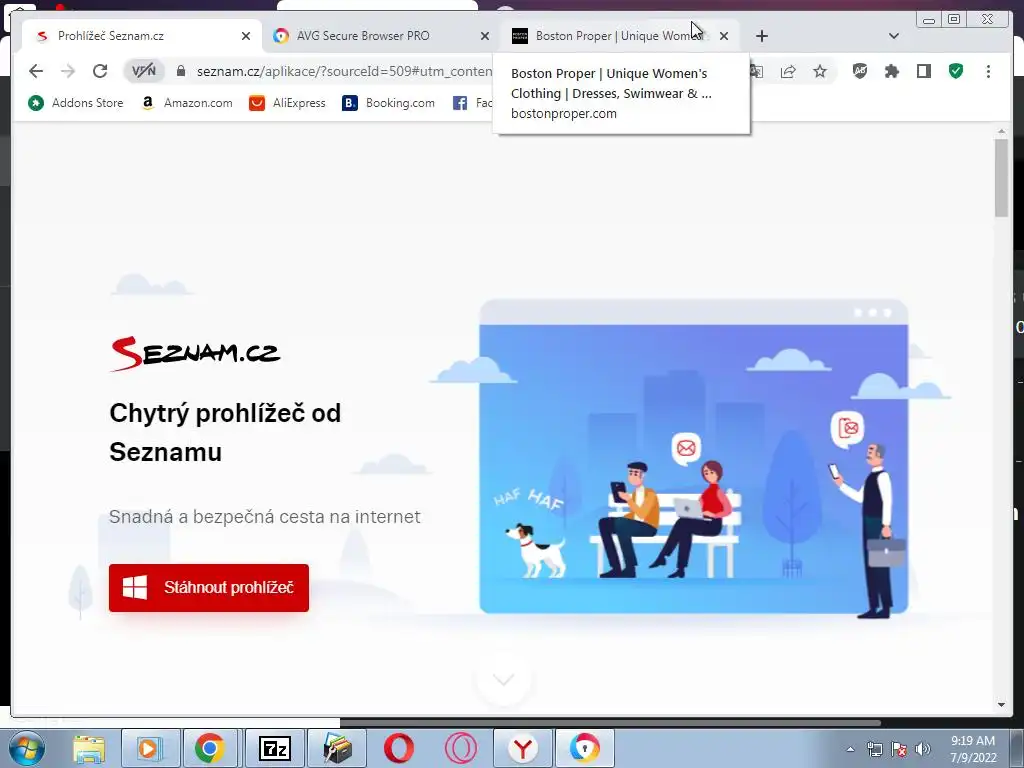Open the Windows Start menu
Image resolution: width=1024 pixels, height=768 pixels.
pos(26,748)
